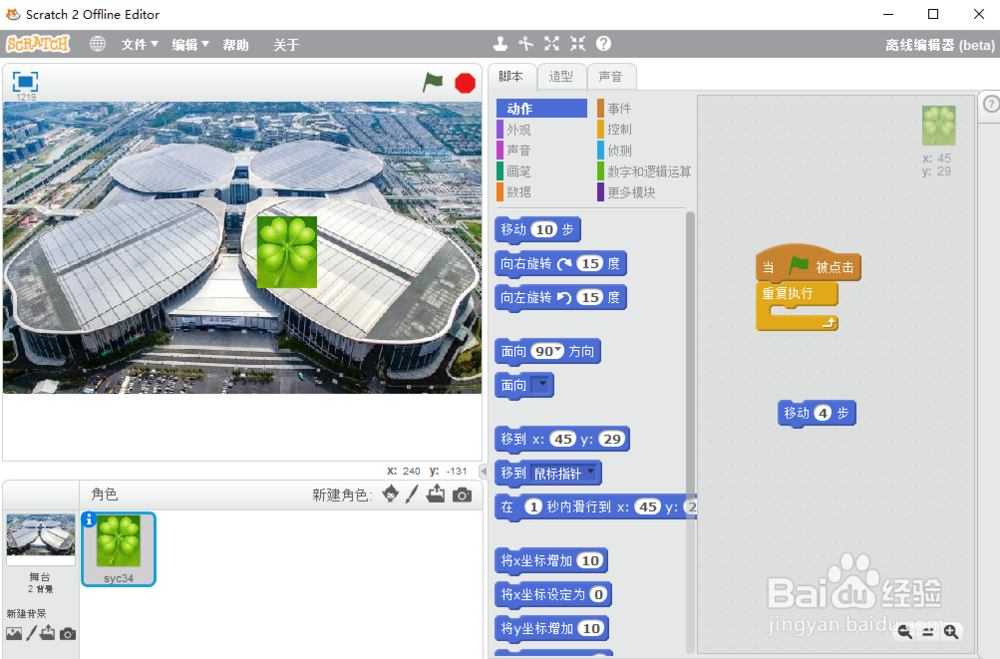Image resolution: width=1000 pixels, height=659 pixels.
Task: Click seconds field in 秒内滑行到 block
Action: click(x=533, y=507)
